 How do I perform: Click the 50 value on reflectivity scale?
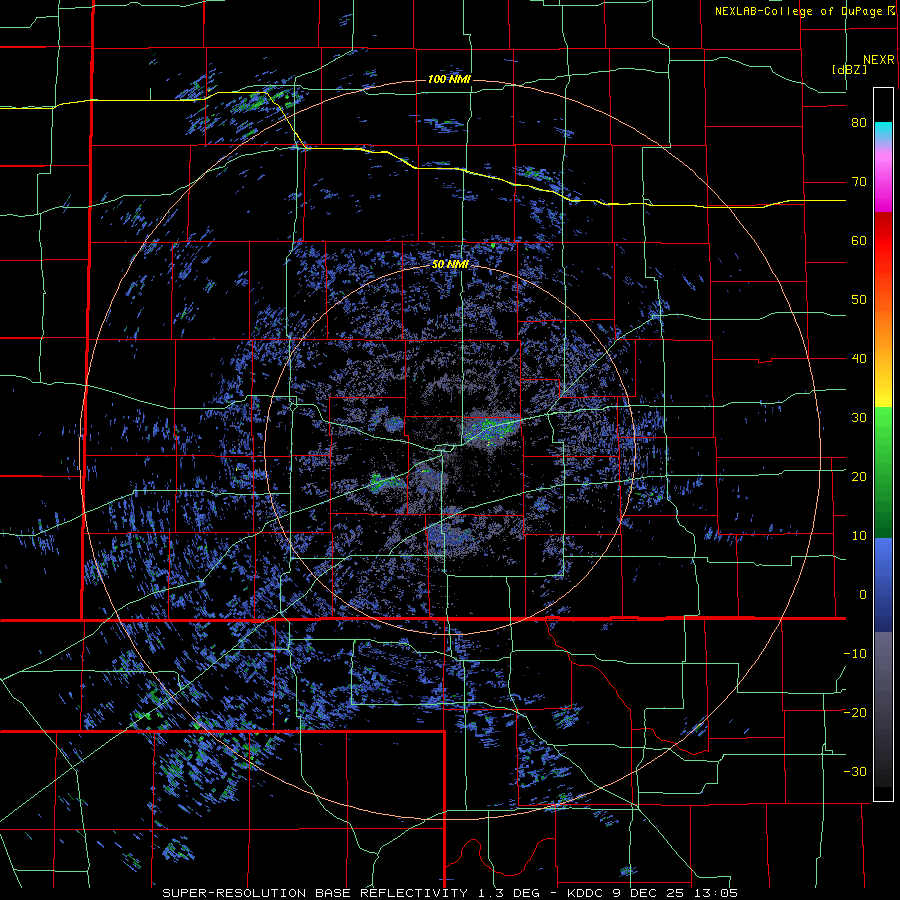click(x=859, y=300)
